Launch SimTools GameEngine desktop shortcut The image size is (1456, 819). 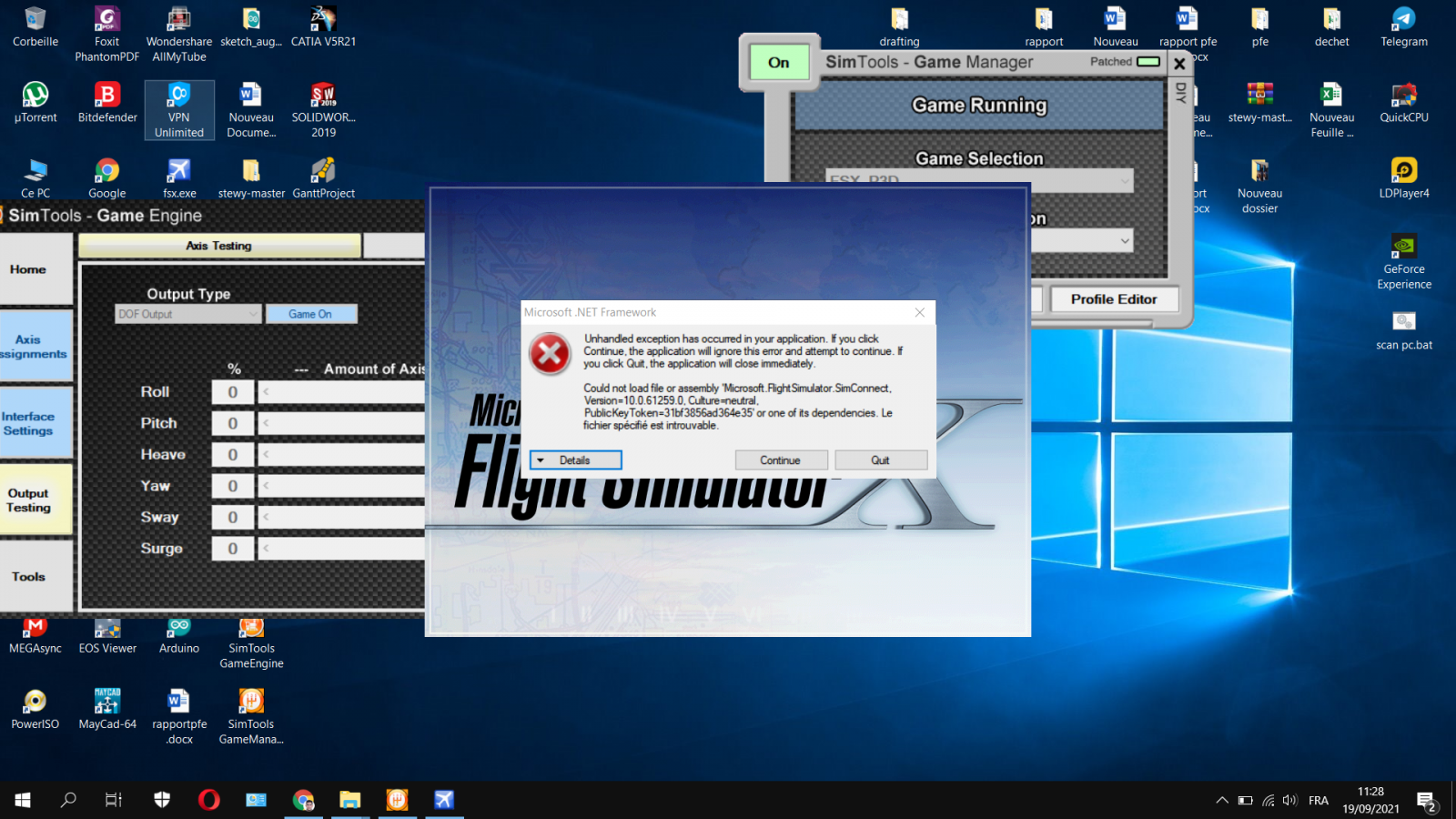[251, 642]
